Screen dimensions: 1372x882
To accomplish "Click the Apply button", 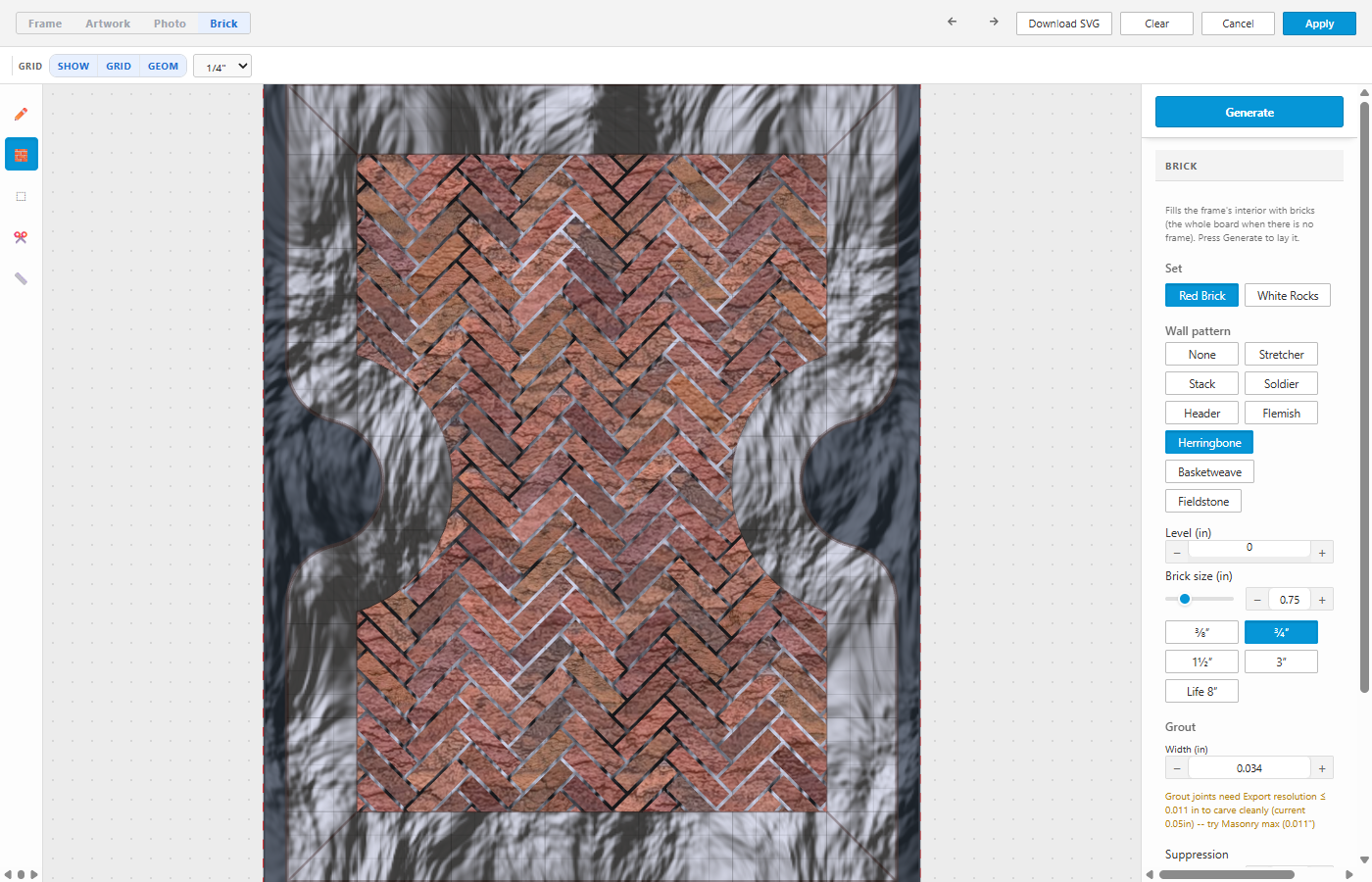I will point(1319,24).
